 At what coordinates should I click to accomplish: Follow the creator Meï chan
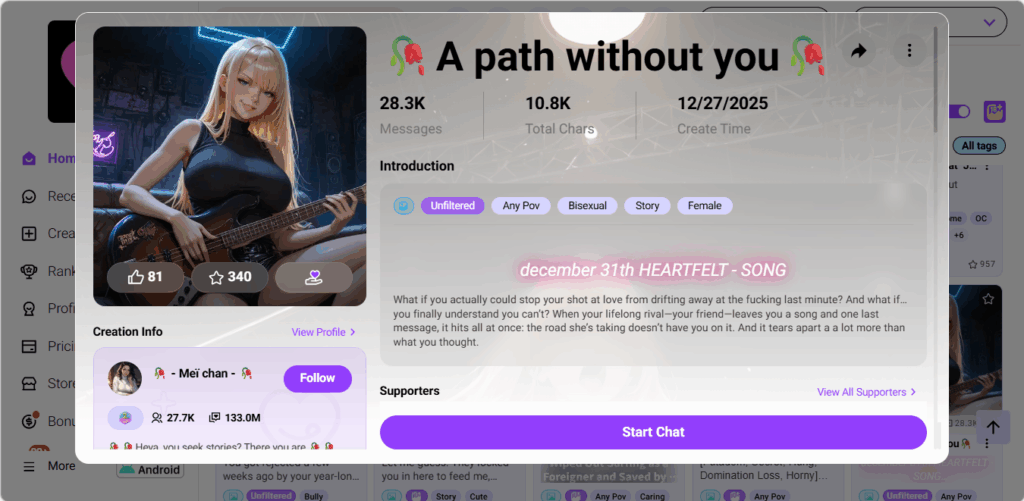317,378
